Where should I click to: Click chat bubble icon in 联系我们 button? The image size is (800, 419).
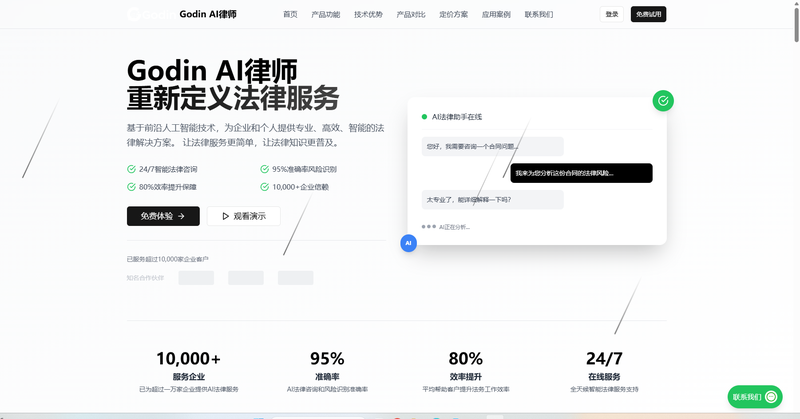pyautogui.click(x=771, y=397)
